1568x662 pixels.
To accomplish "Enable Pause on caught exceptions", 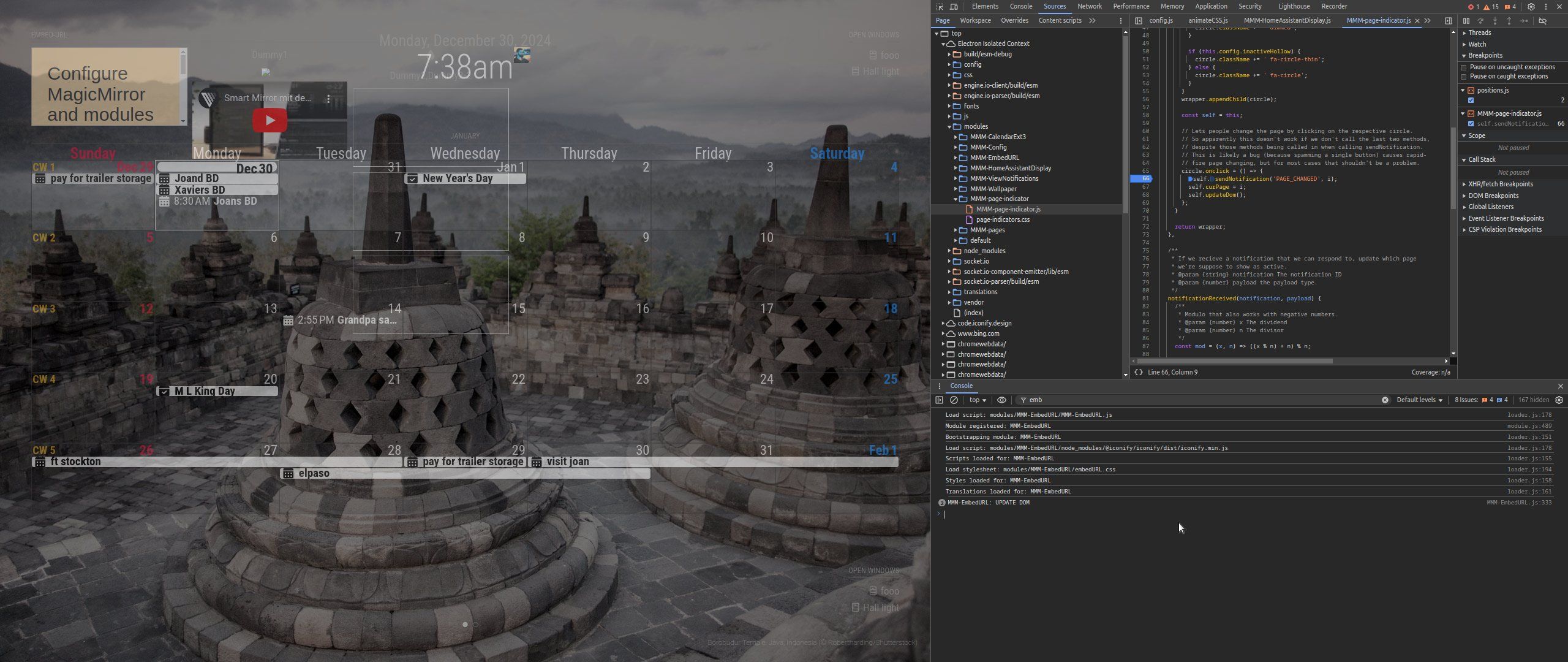I will (1464, 77).
